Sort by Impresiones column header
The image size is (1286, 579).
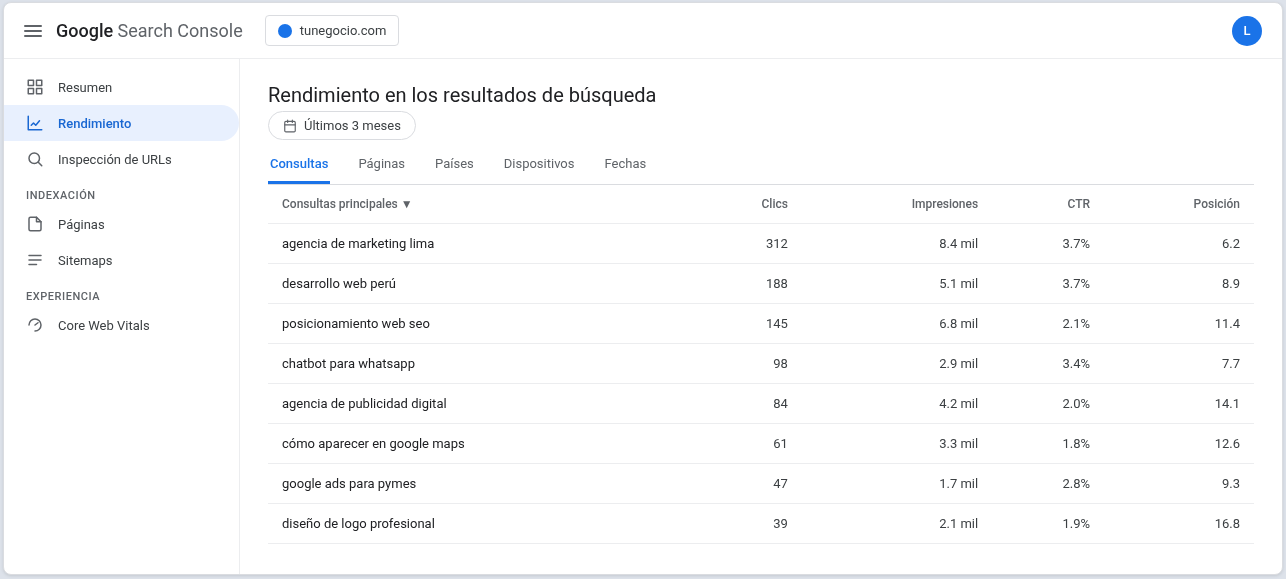click(x=944, y=204)
